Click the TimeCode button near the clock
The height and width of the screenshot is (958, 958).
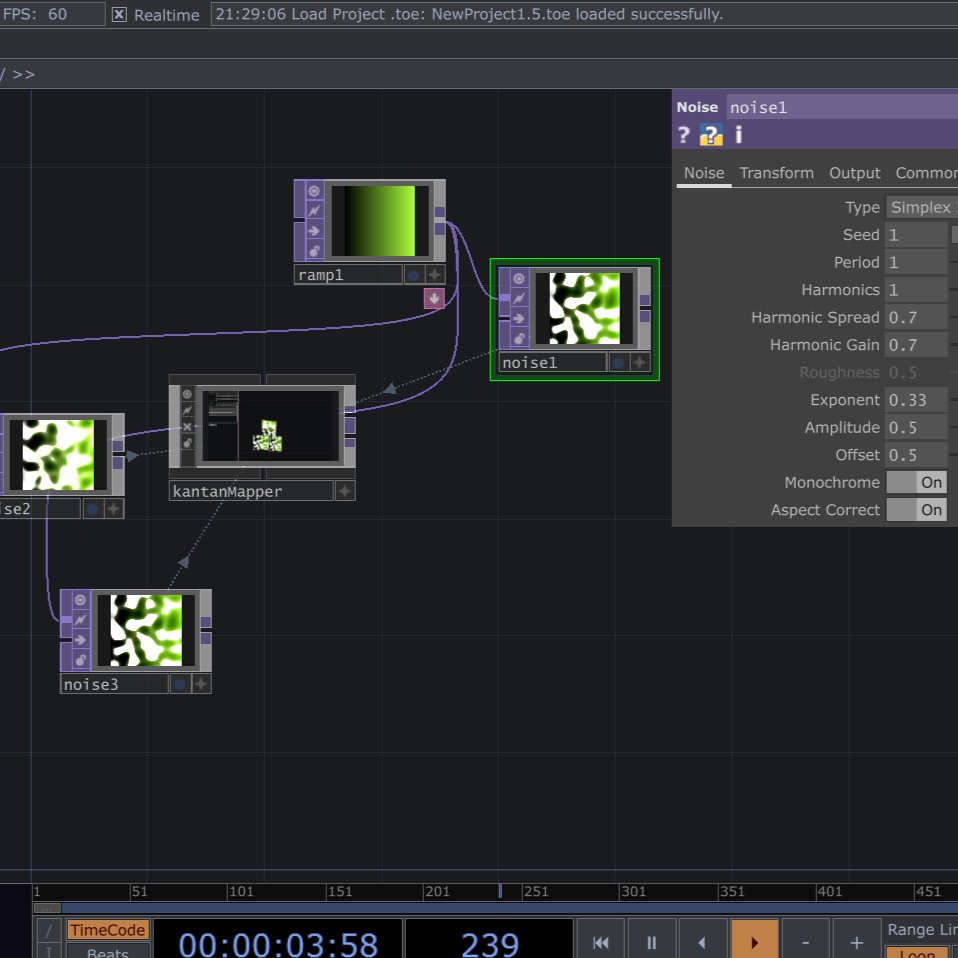[x=107, y=930]
